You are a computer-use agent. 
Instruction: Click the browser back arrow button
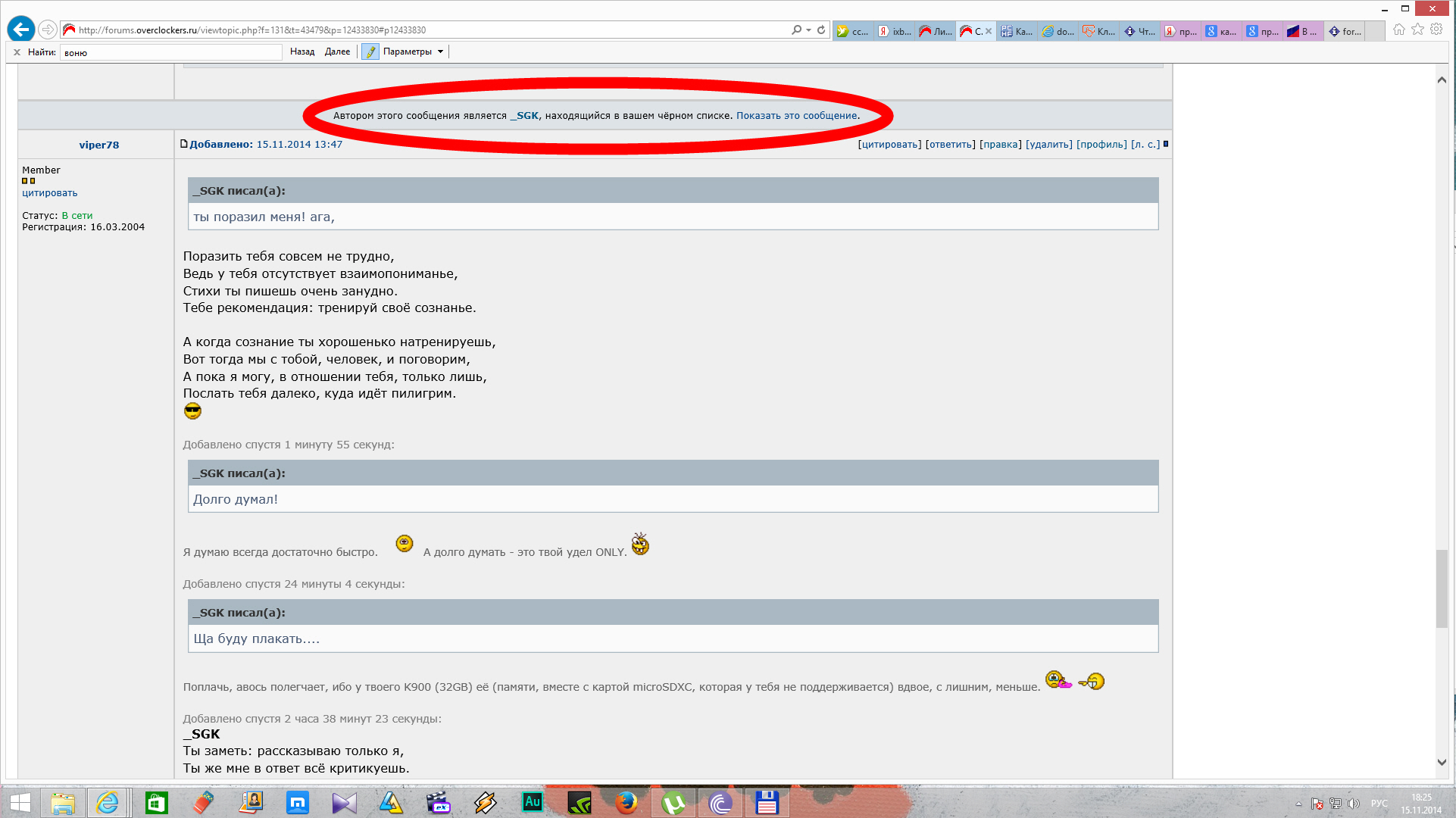pos(21,30)
